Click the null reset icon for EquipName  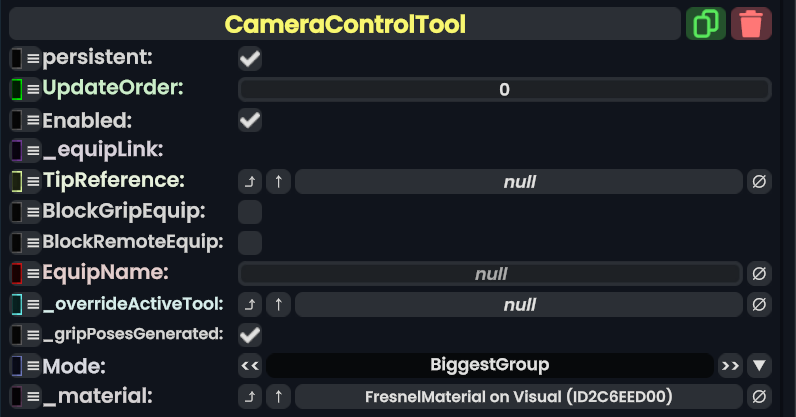759,273
